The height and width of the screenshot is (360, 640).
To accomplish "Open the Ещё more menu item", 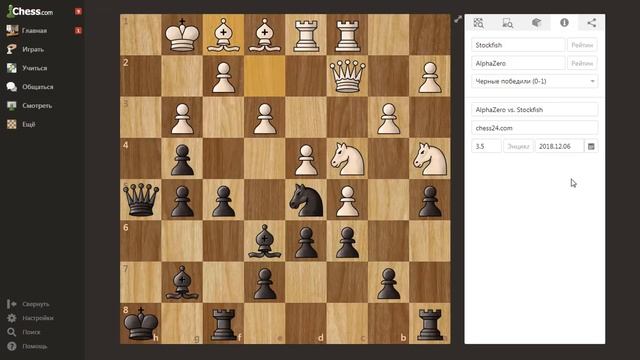I will (29, 124).
